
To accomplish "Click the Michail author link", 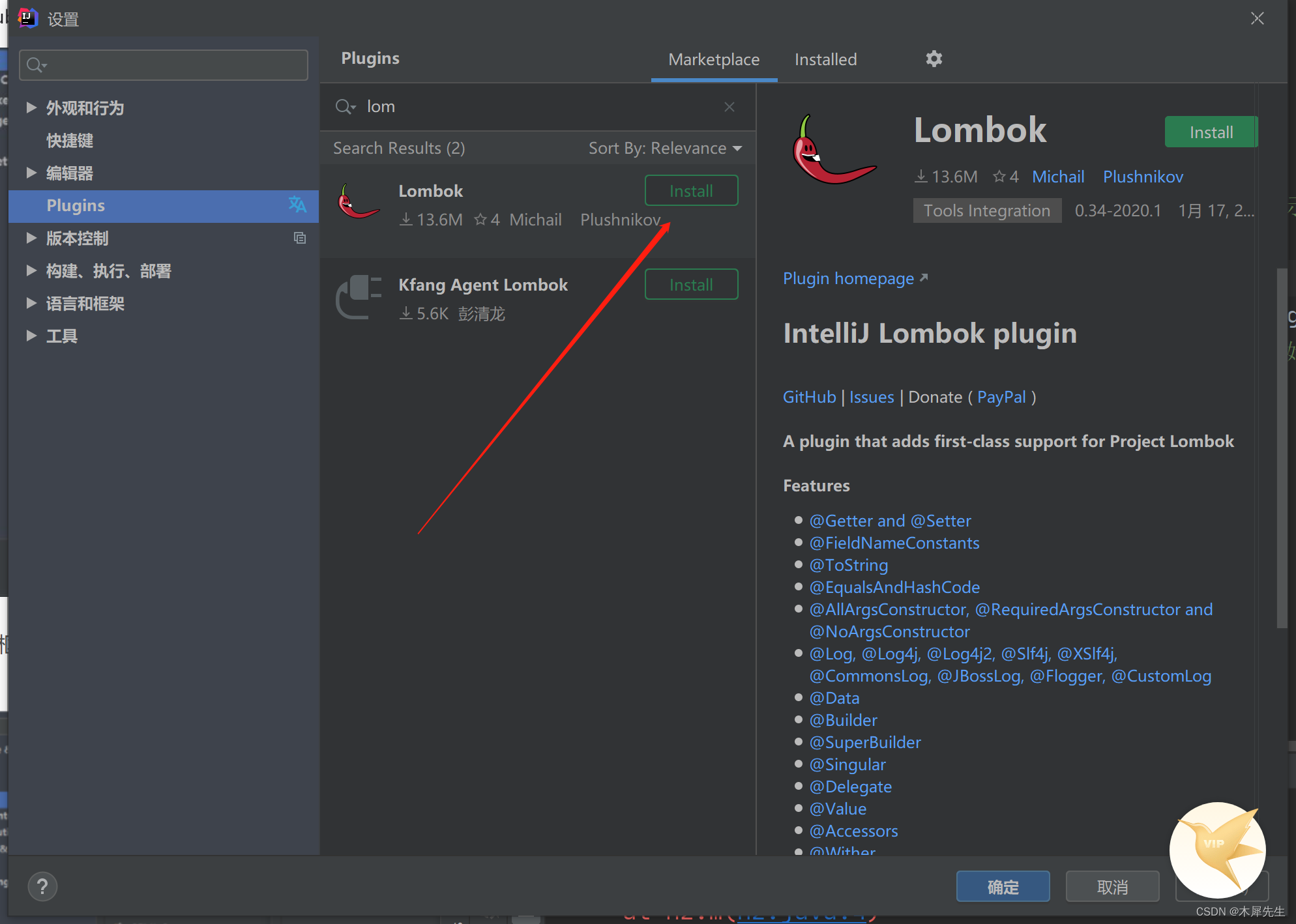I will click(1058, 177).
